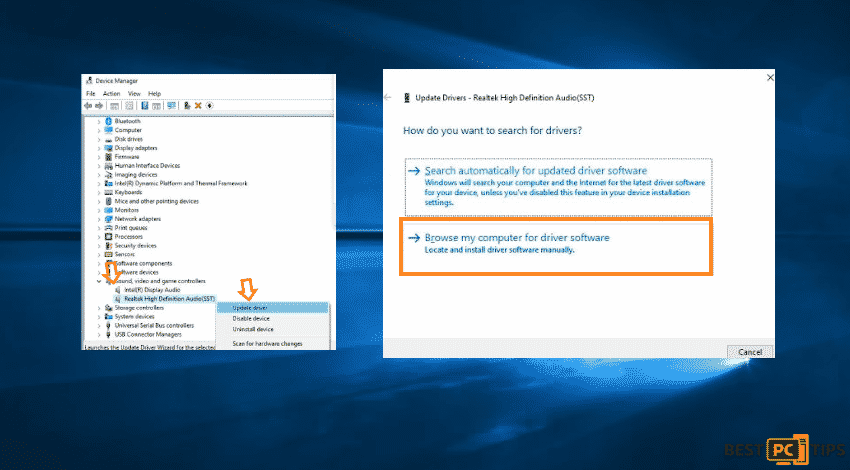Click the Print queues printer icon
This screenshot has width=850, height=470.
pos(108,228)
